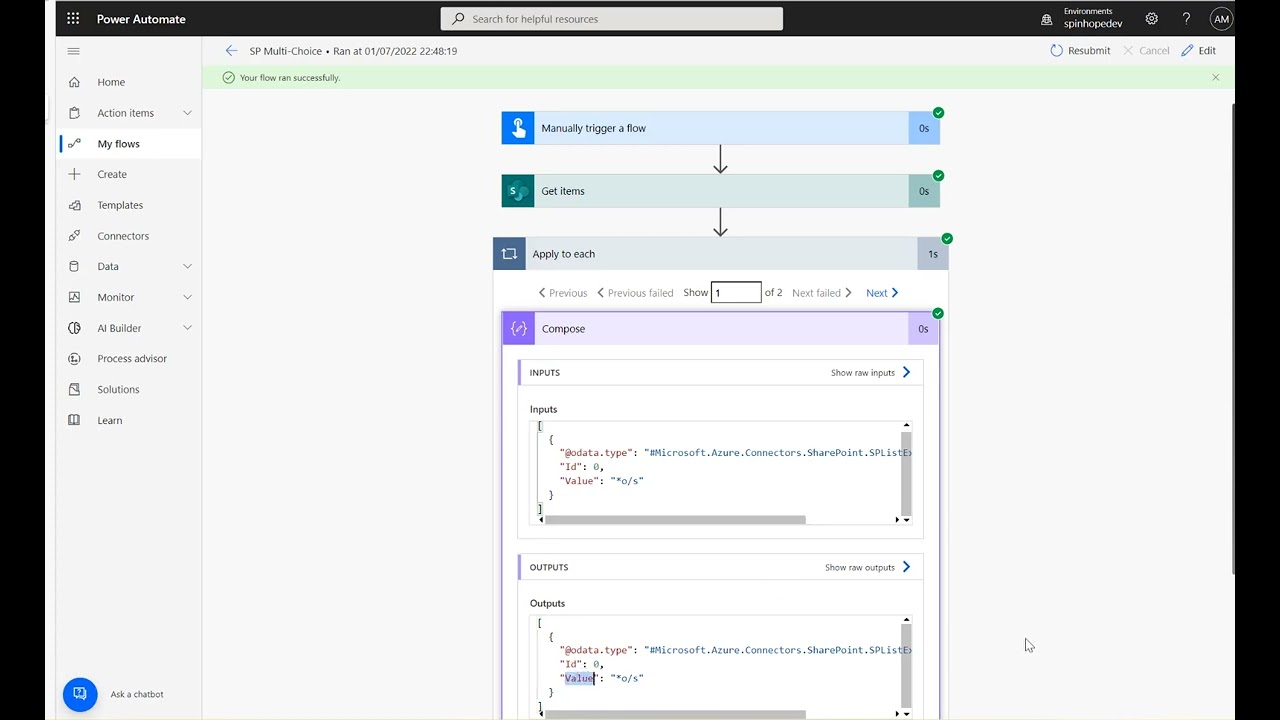Click Show raw inputs link
1280x720 pixels.
tap(870, 373)
